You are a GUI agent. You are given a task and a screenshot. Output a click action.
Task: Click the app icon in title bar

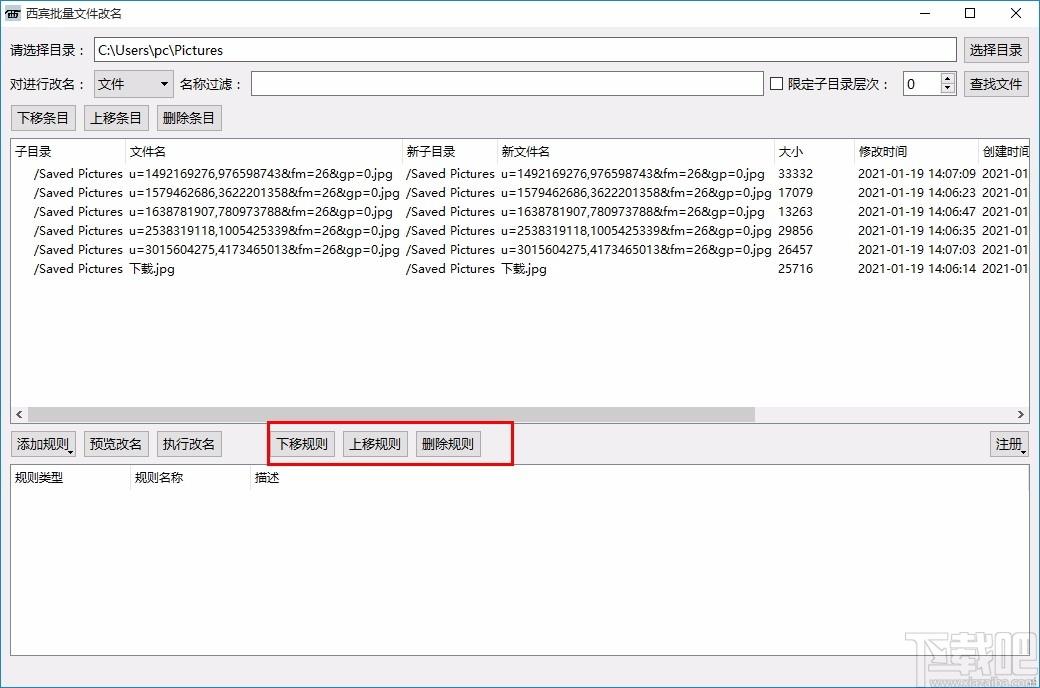point(13,13)
